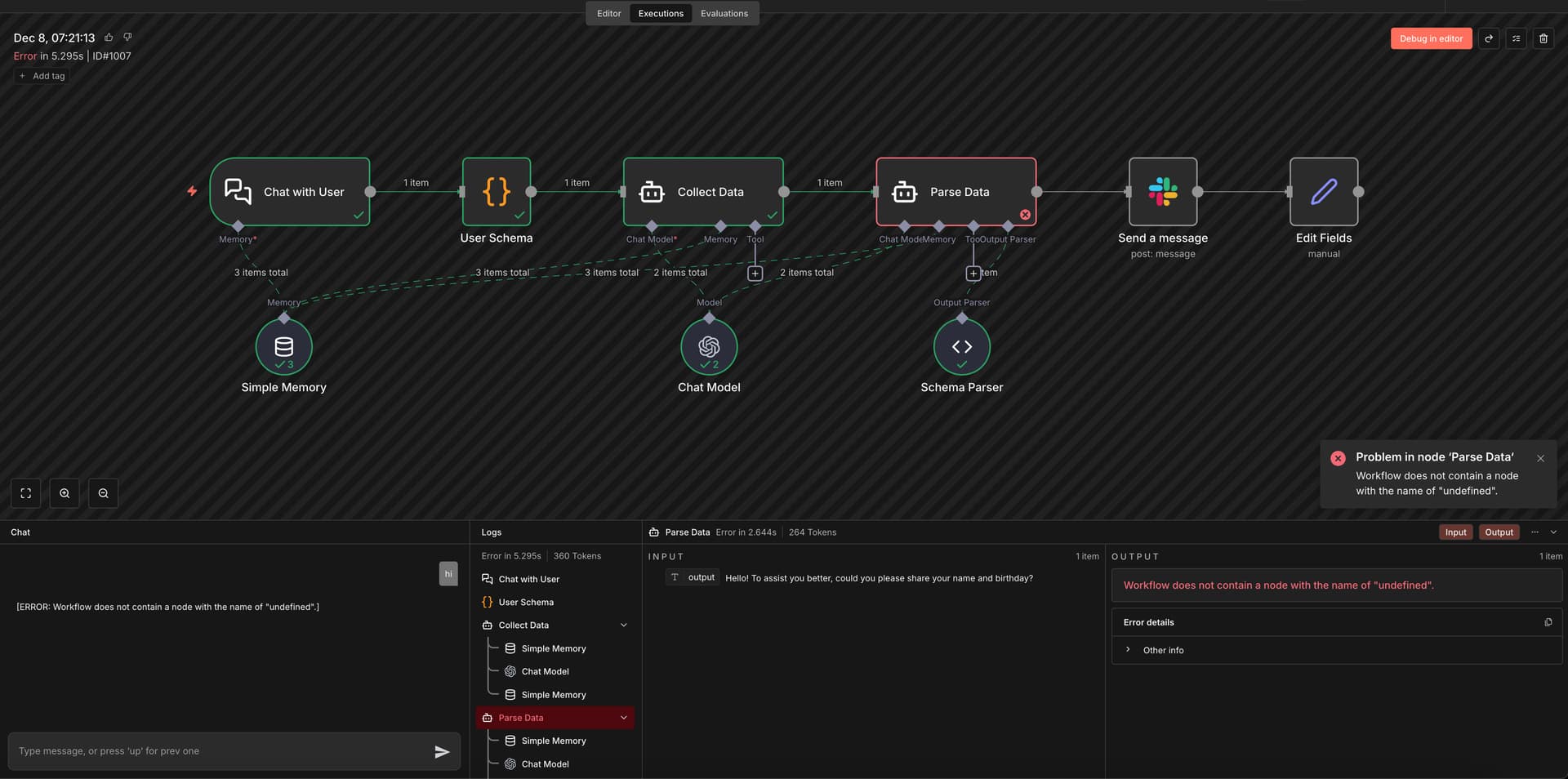The width and height of the screenshot is (1568, 779).
Task: Select the User Schema node on canvas
Action: click(x=497, y=192)
